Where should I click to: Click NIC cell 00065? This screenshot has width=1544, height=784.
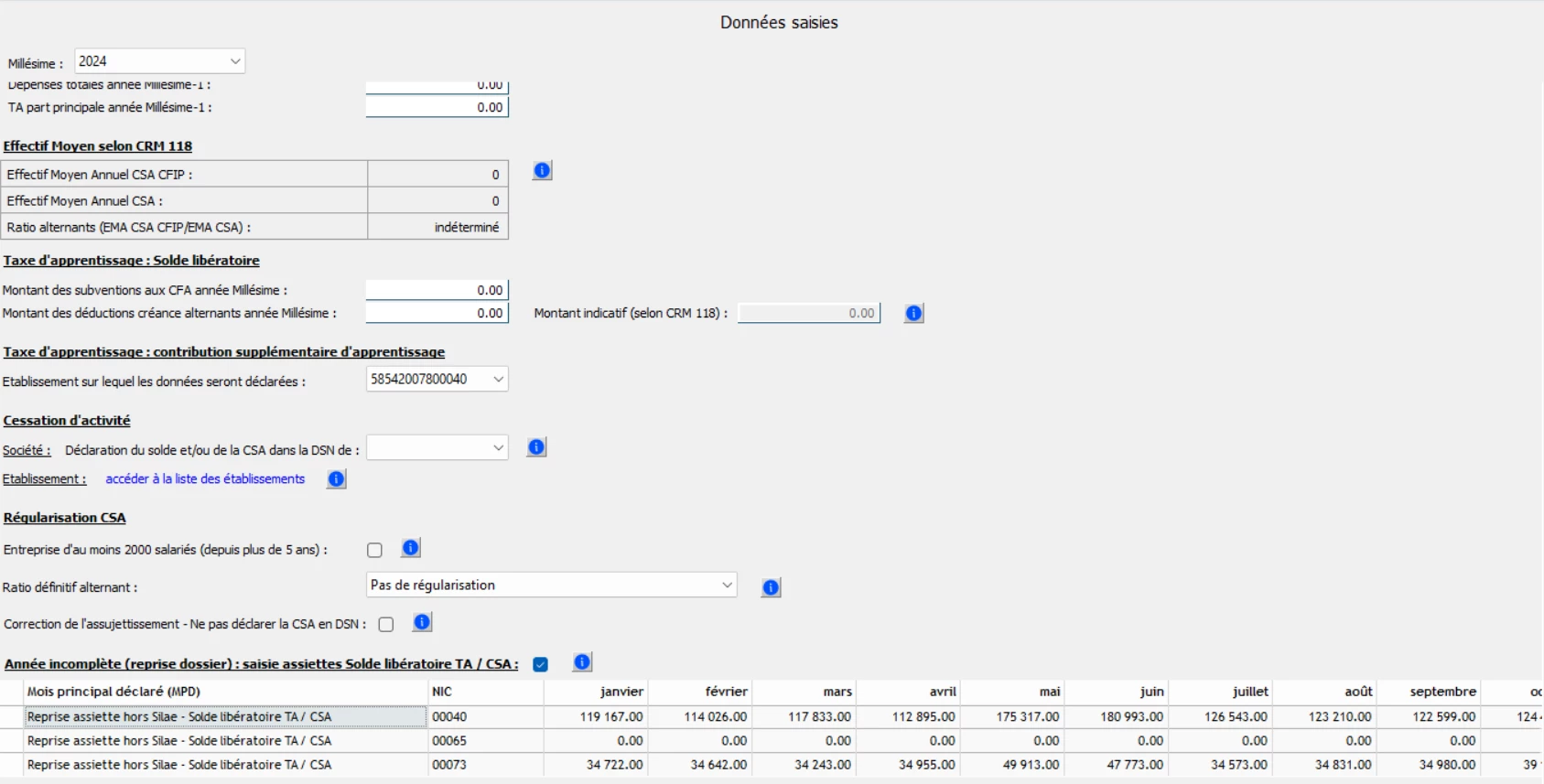click(486, 740)
